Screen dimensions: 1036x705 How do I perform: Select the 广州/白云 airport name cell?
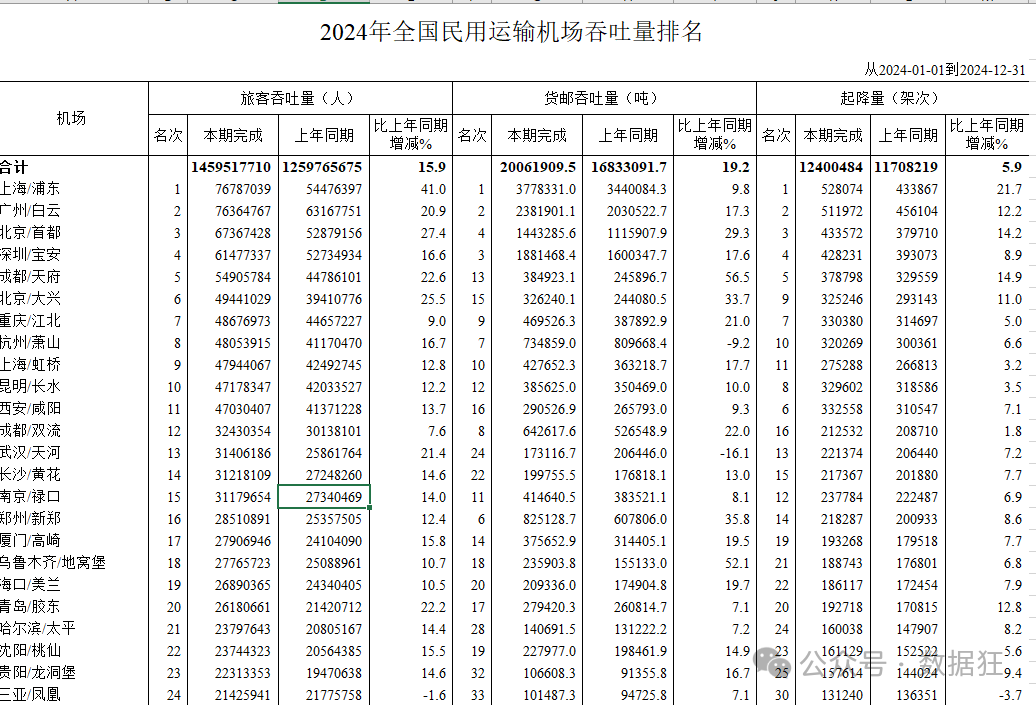(30, 211)
